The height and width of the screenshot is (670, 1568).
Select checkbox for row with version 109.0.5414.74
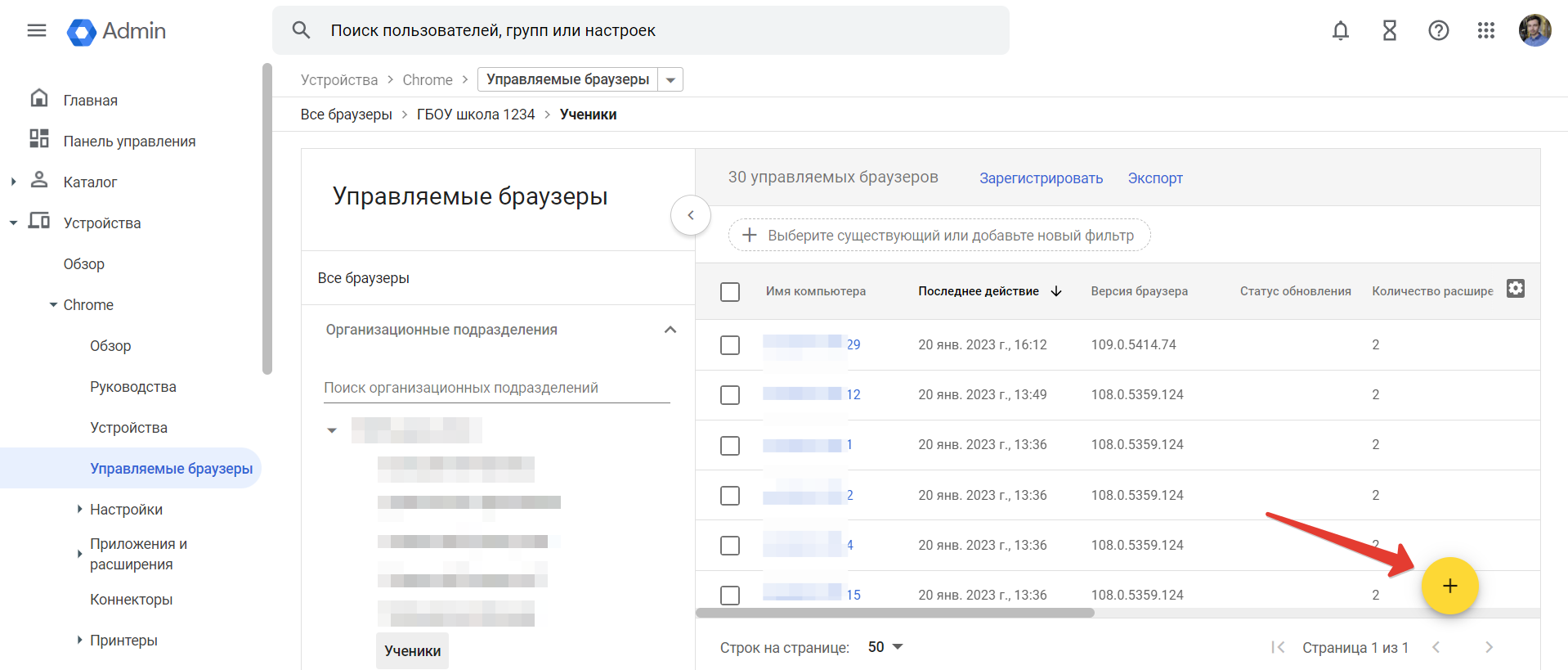pos(730,345)
